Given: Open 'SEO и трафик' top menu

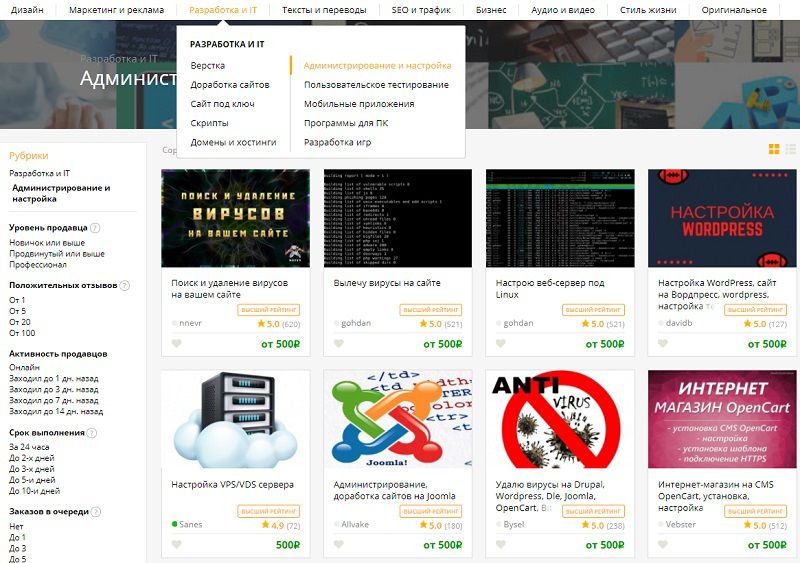Looking at the screenshot, I should (421, 10).
